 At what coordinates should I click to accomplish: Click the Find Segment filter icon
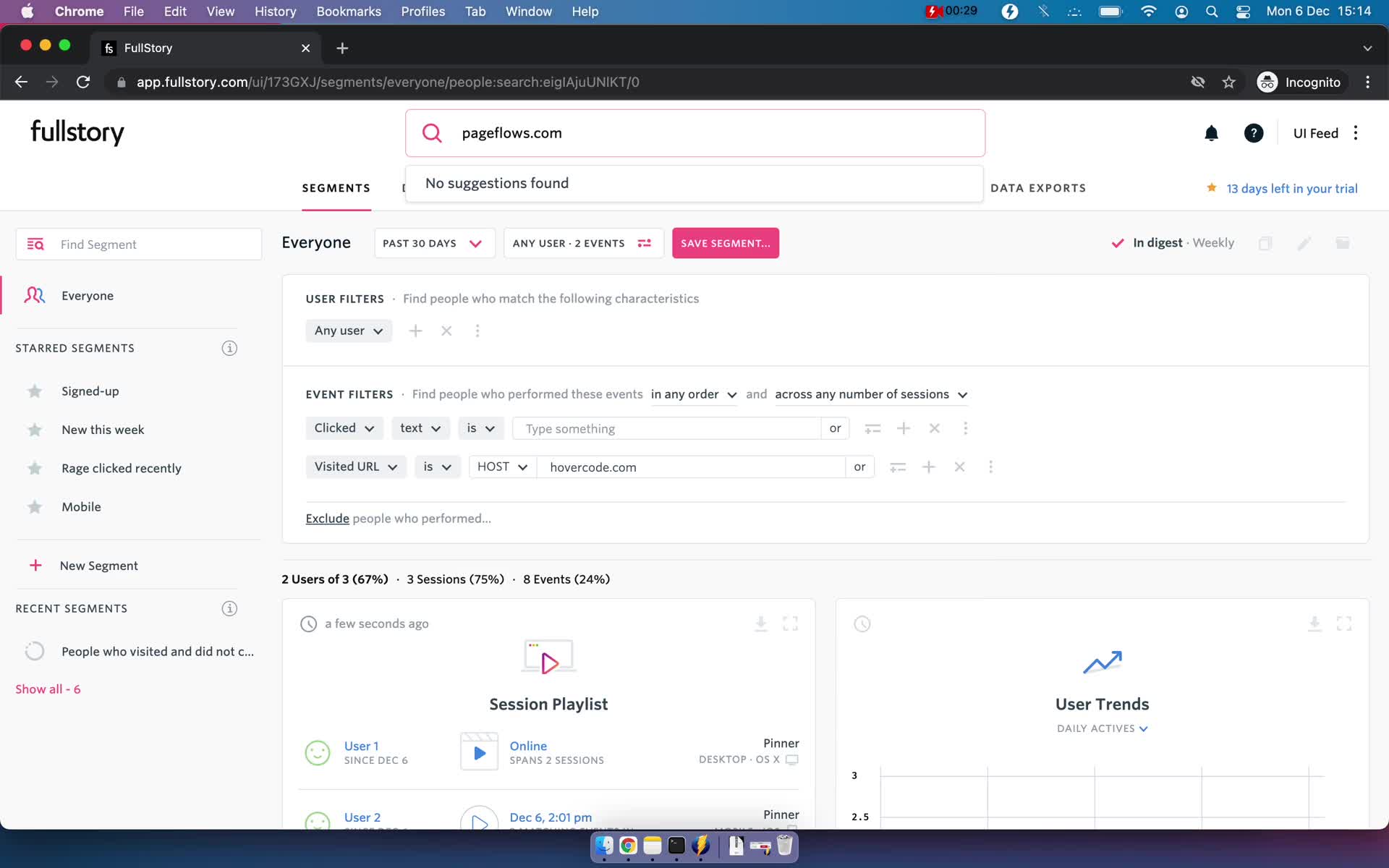point(35,244)
